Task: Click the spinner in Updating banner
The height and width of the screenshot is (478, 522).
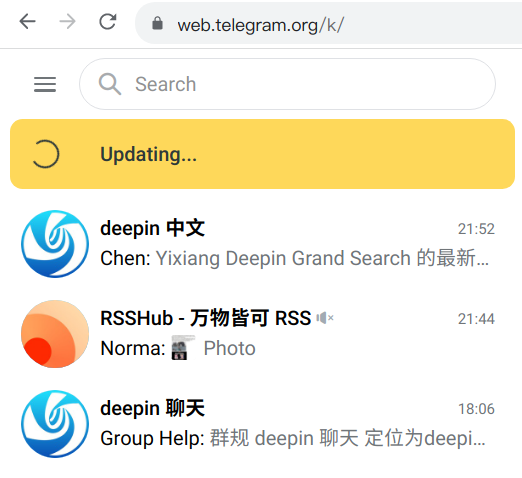Action: click(x=45, y=154)
